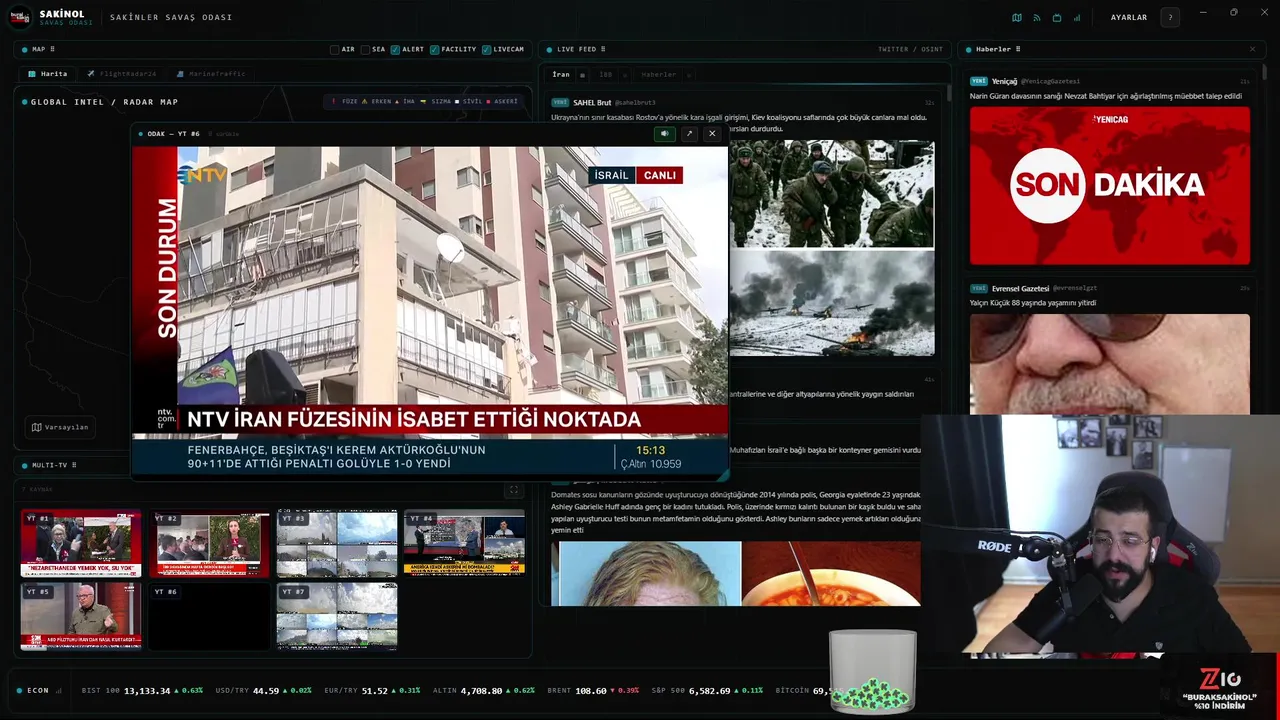Click the GLOBAL INTEL / RADAR MAP heading
The height and width of the screenshot is (720, 1280).
(104, 102)
